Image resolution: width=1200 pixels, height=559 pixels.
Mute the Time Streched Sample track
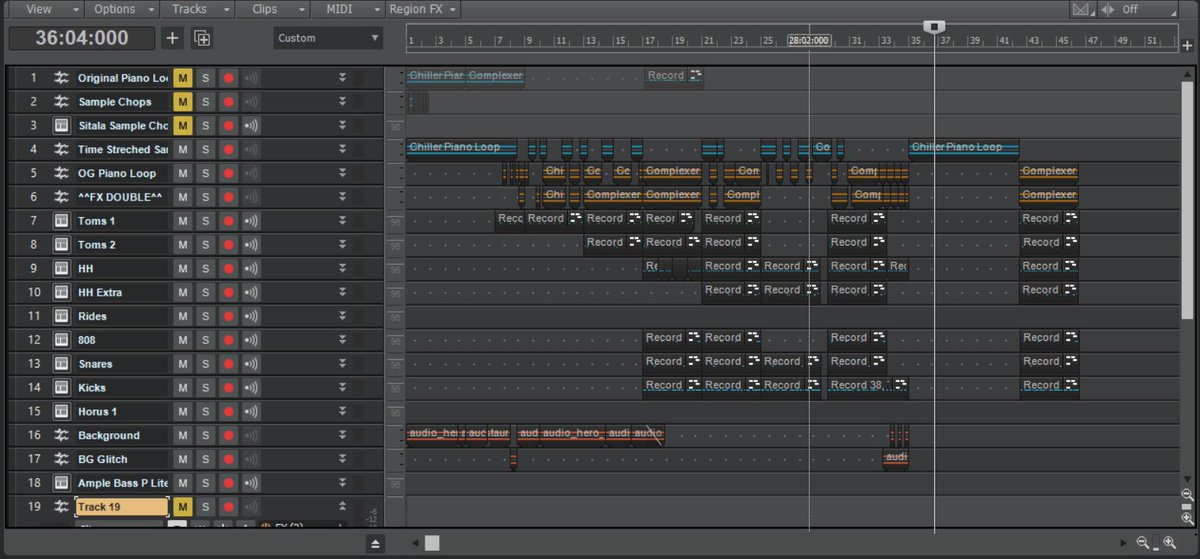pos(182,149)
